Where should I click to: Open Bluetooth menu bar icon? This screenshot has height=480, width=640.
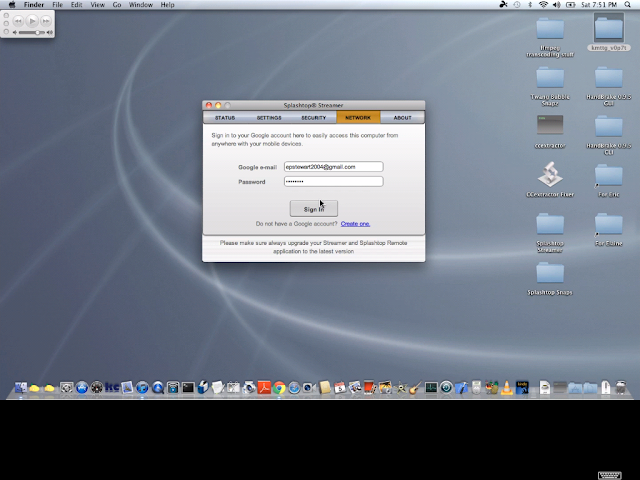tap(530, 5)
